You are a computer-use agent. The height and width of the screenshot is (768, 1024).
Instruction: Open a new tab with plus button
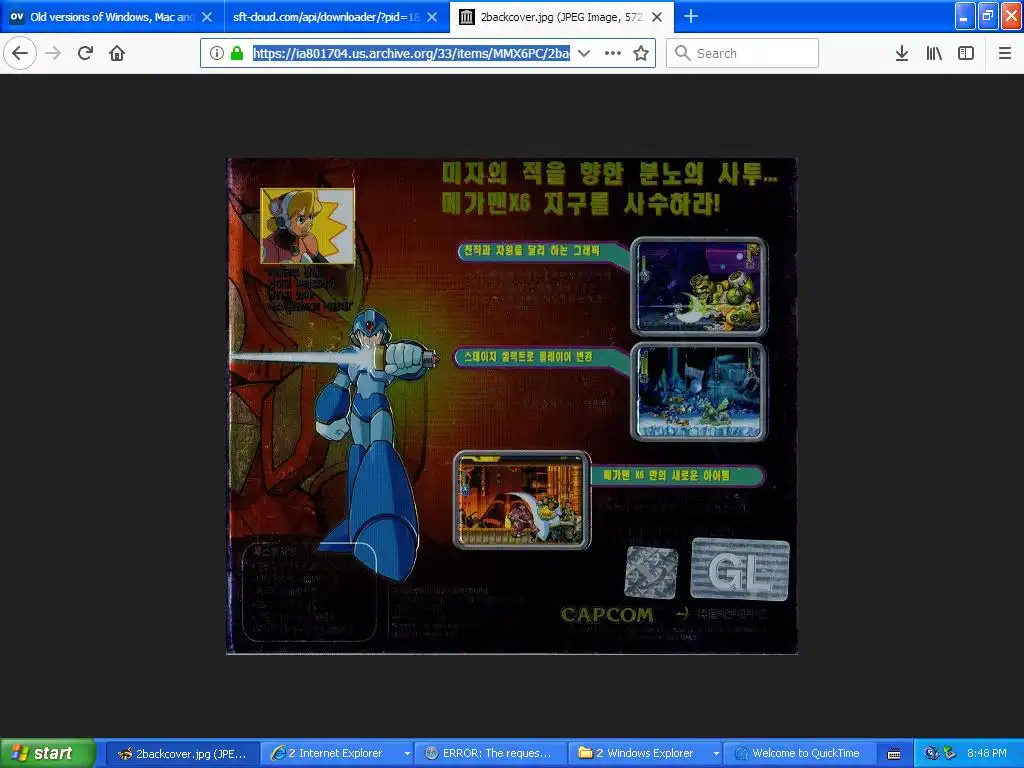[691, 16]
